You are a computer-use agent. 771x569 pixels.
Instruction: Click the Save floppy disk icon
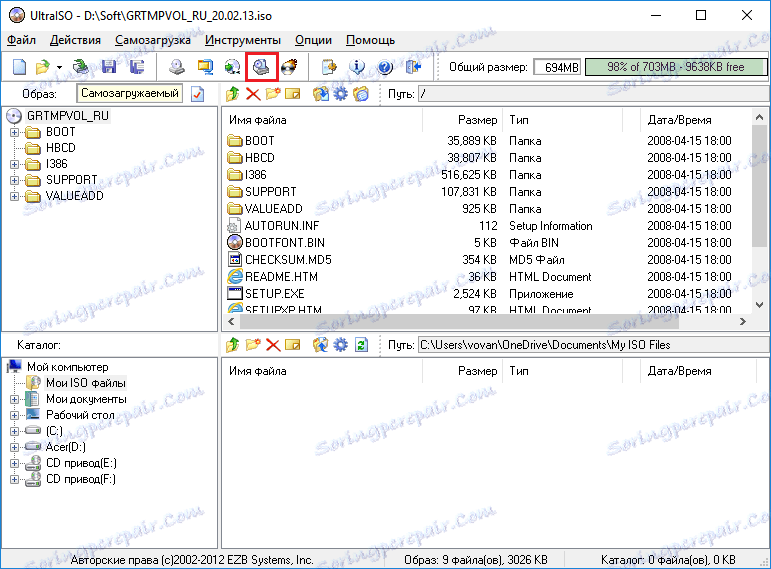pyautogui.click(x=109, y=67)
